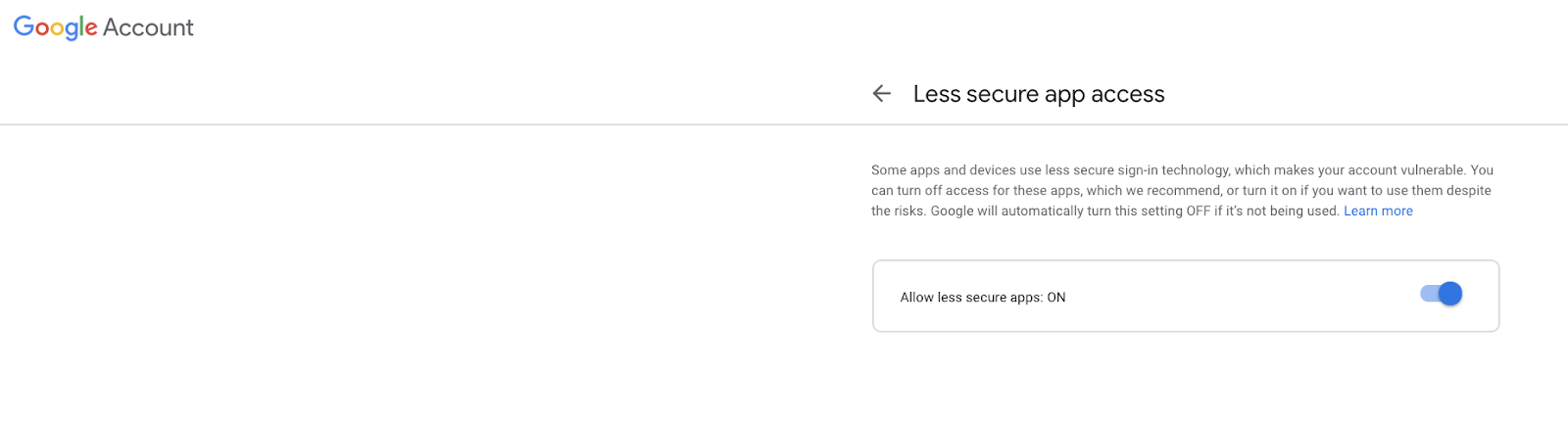The width and height of the screenshot is (1568, 424).
Task: Click the 'which we recommend' phrase in description
Action: pyautogui.click(x=1152, y=190)
